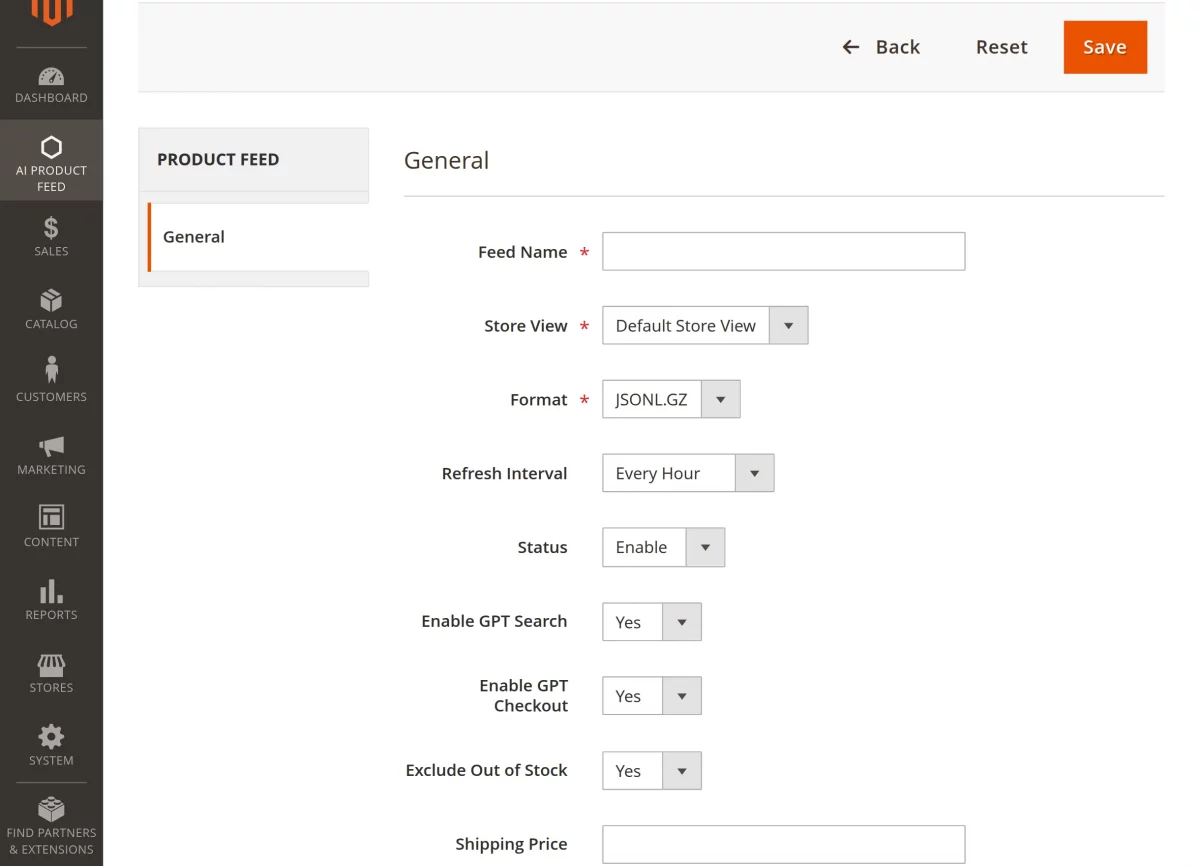Open the Refresh Interval dropdown

755,473
